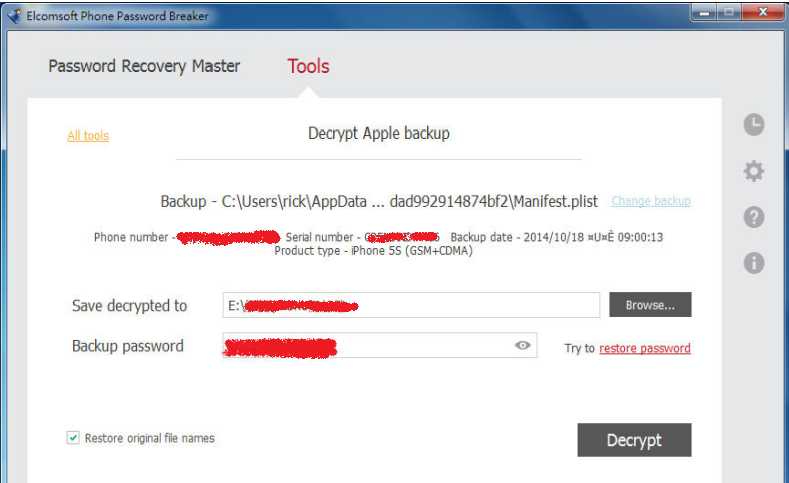This screenshot has width=789, height=483.
Task: Focus the Backup password field
Action: point(380,345)
